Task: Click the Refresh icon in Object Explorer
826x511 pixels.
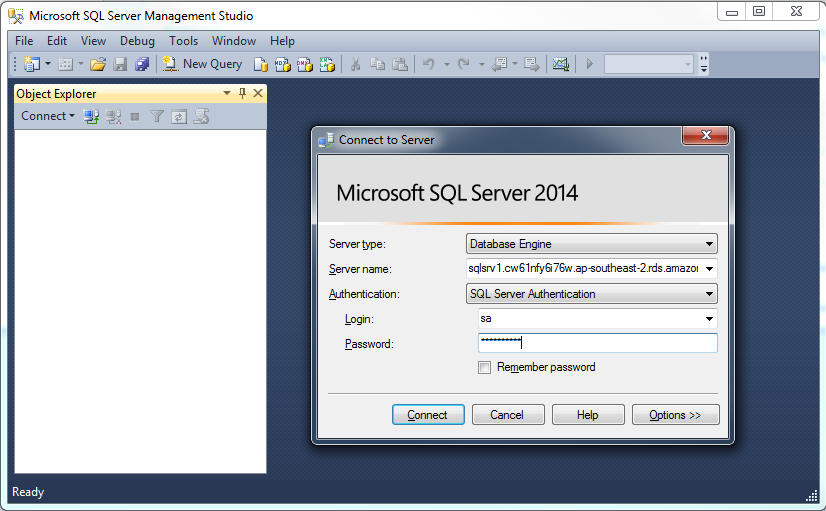Action: [179, 116]
